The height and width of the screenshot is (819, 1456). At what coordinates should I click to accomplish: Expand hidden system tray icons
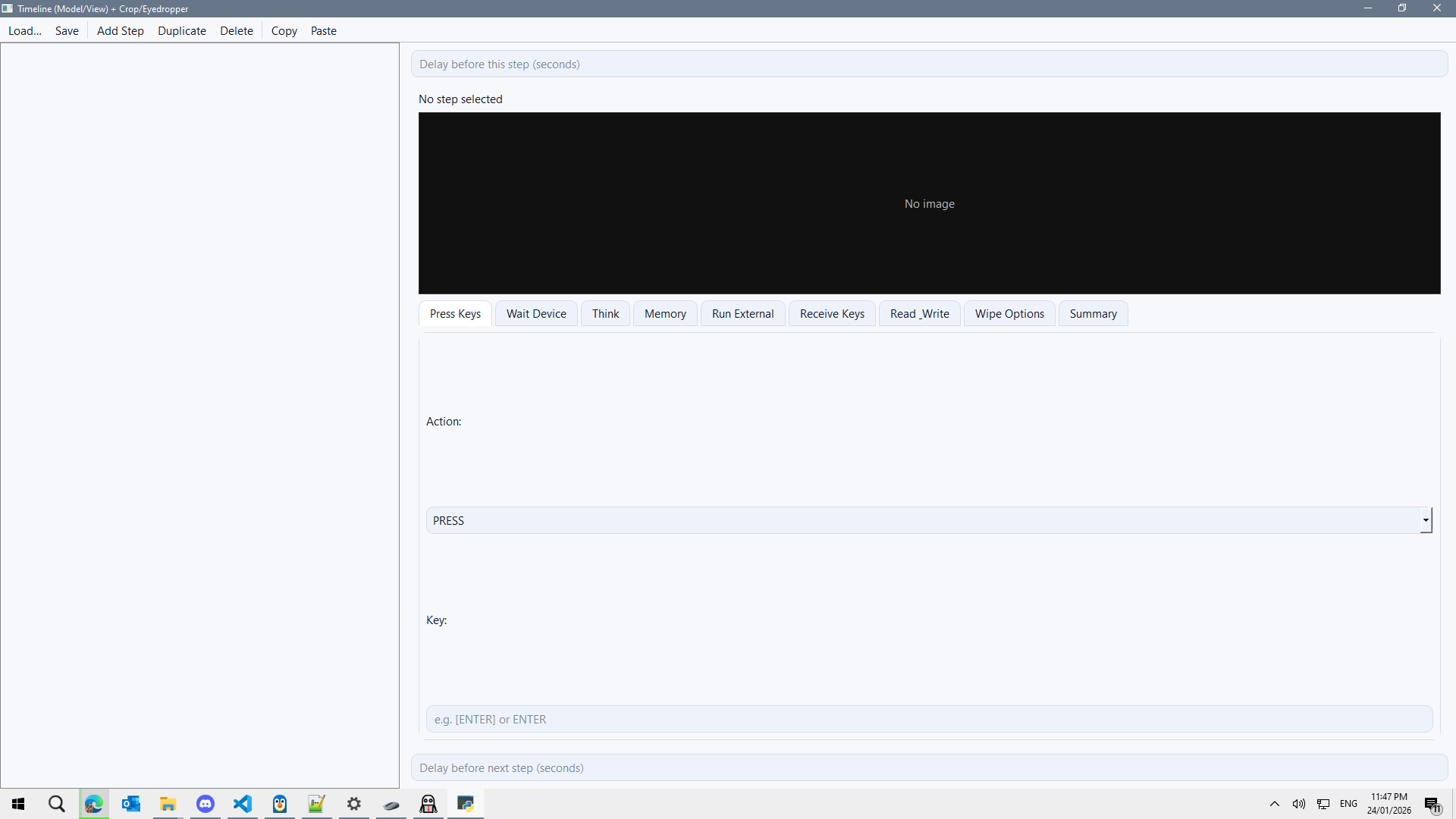[1274, 804]
